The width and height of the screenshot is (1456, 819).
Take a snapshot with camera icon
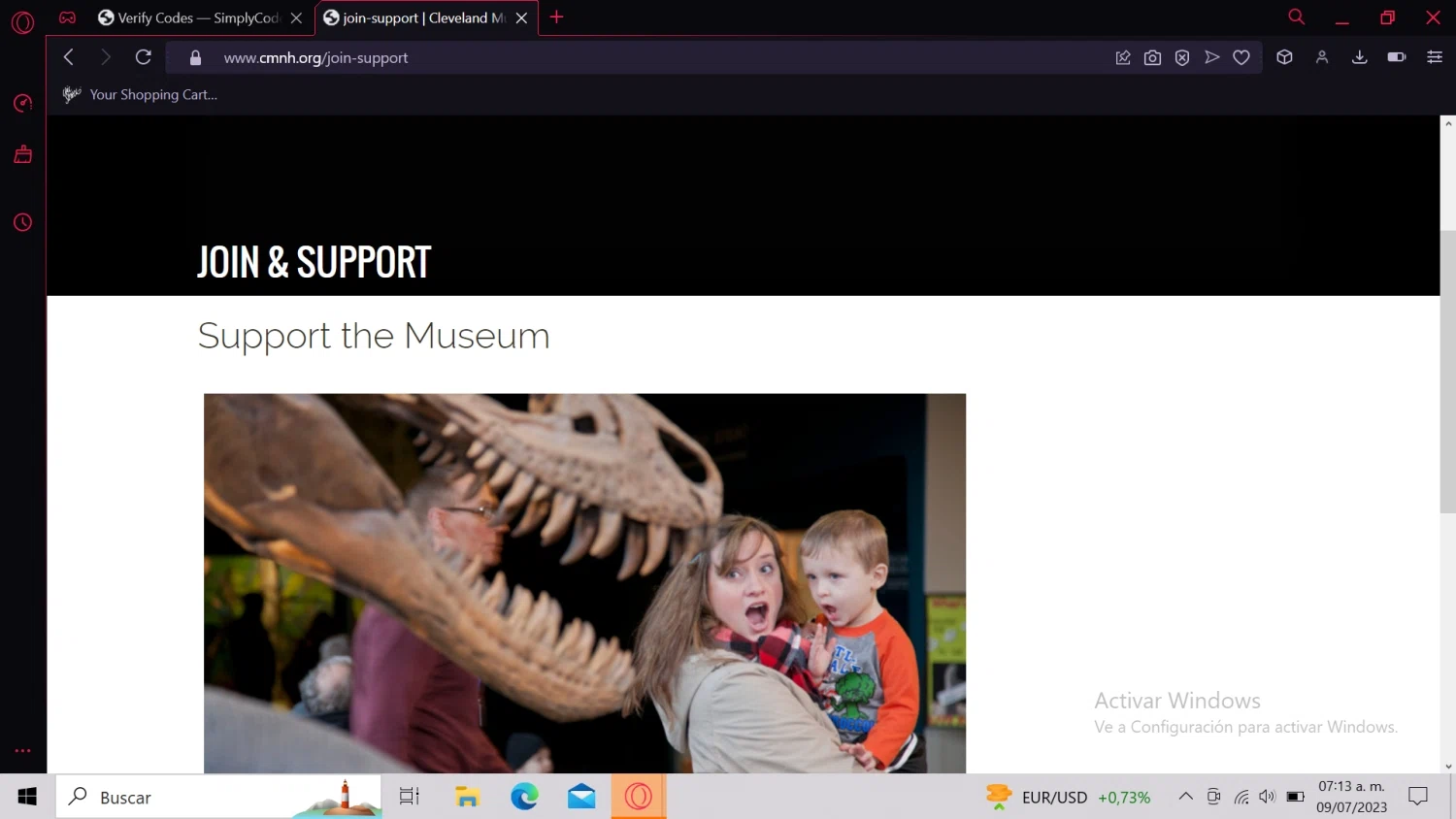pos(1152,57)
